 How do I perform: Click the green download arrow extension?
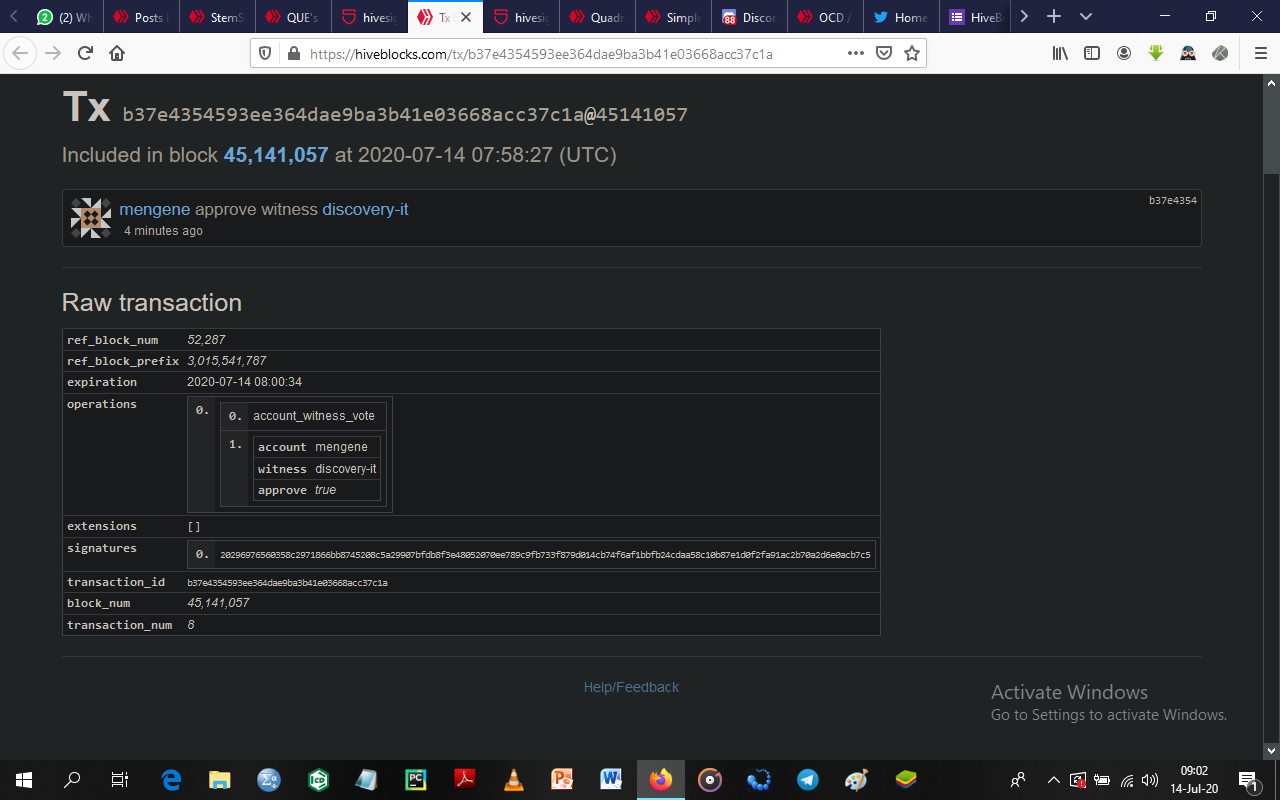pyautogui.click(x=1156, y=53)
